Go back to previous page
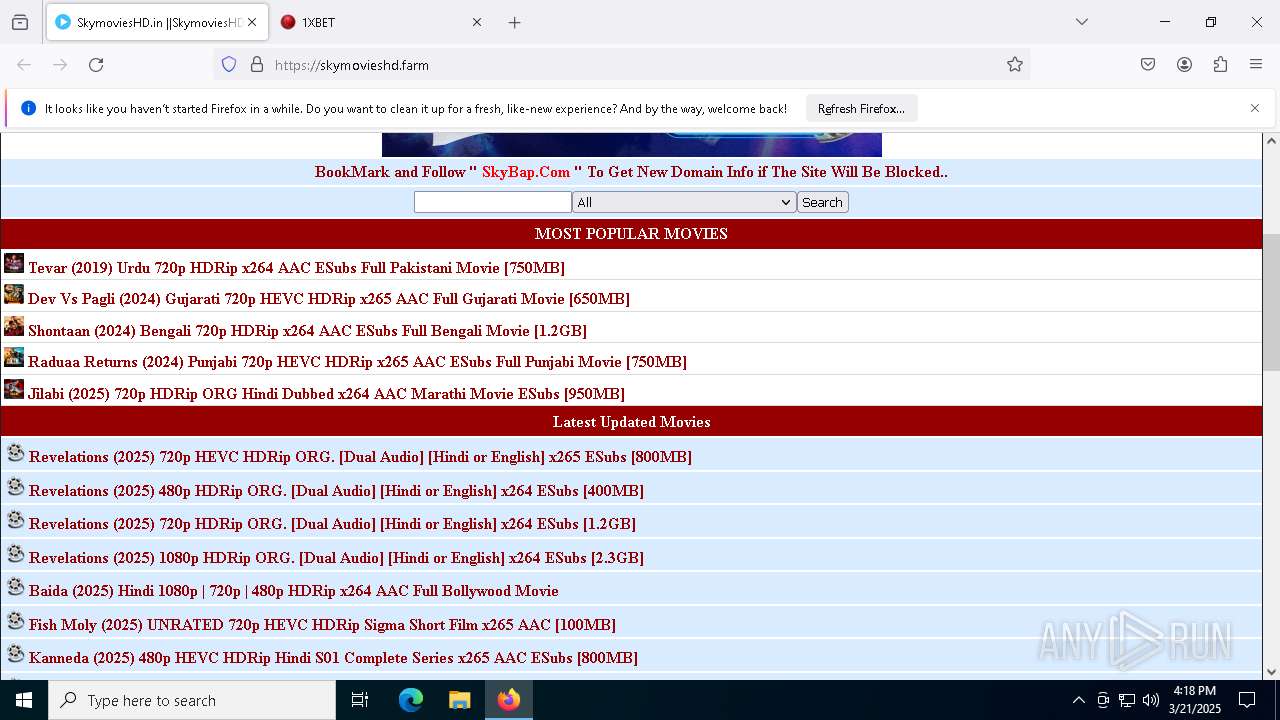The height and width of the screenshot is (720, 1280). click(x=24, y=65)
